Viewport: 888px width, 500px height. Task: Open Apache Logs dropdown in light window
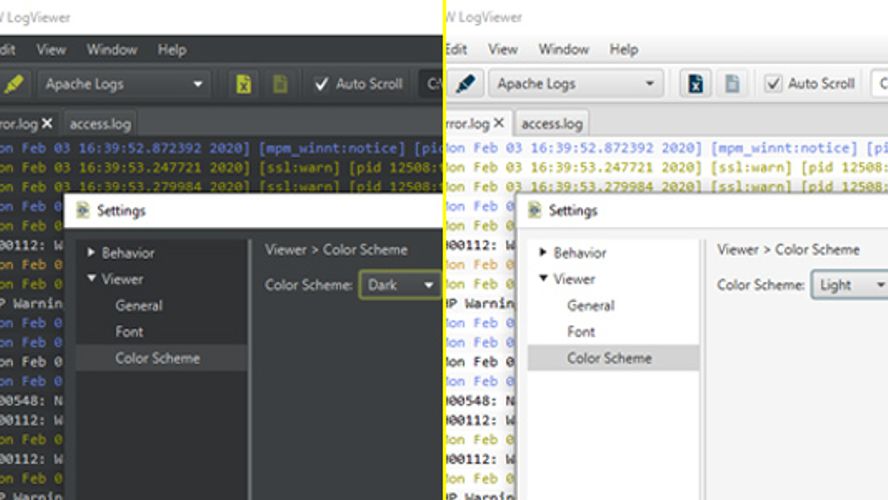[x=575, y=84]
